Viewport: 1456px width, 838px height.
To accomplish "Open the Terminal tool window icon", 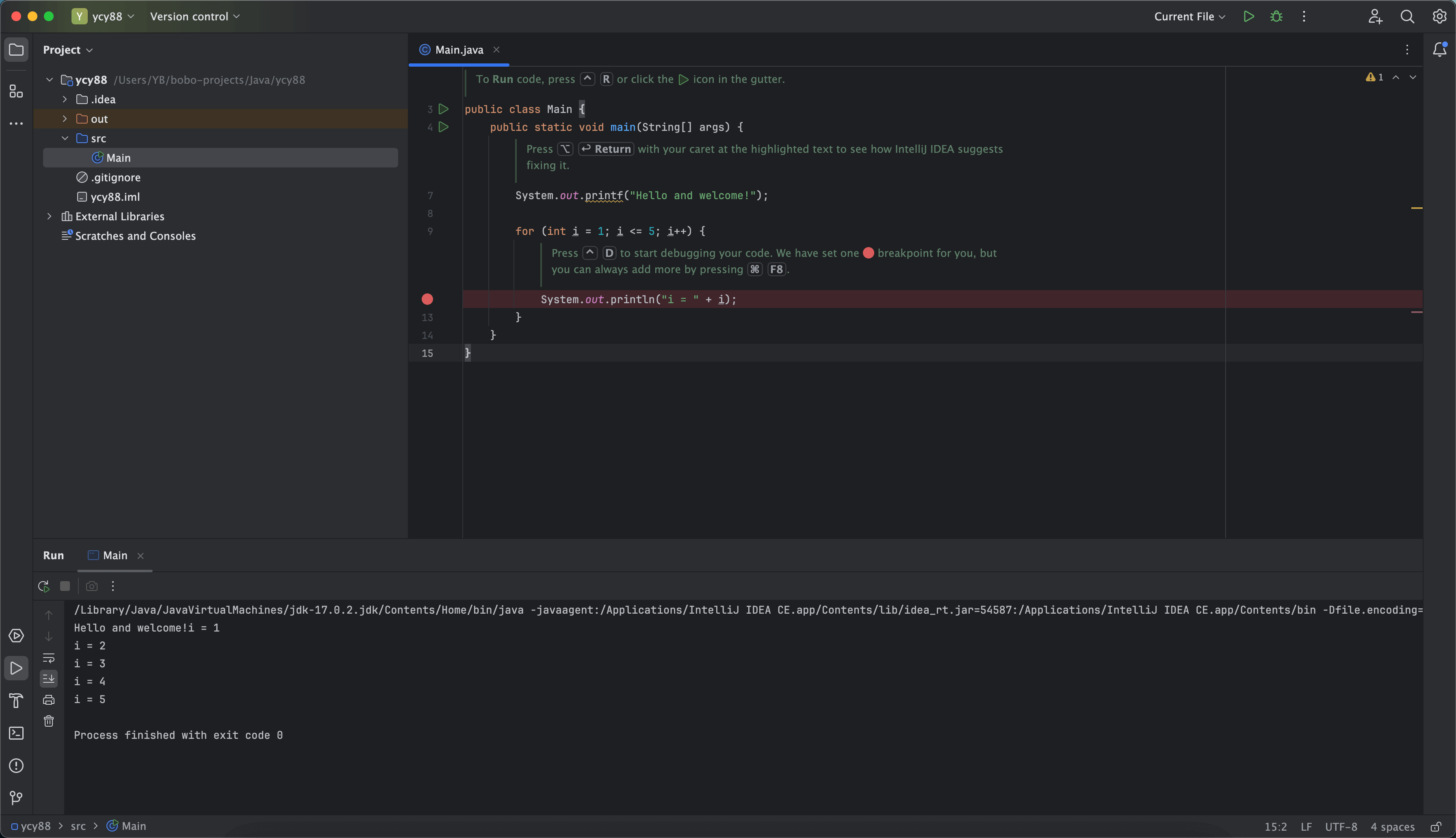I will (x=16, y=733).
